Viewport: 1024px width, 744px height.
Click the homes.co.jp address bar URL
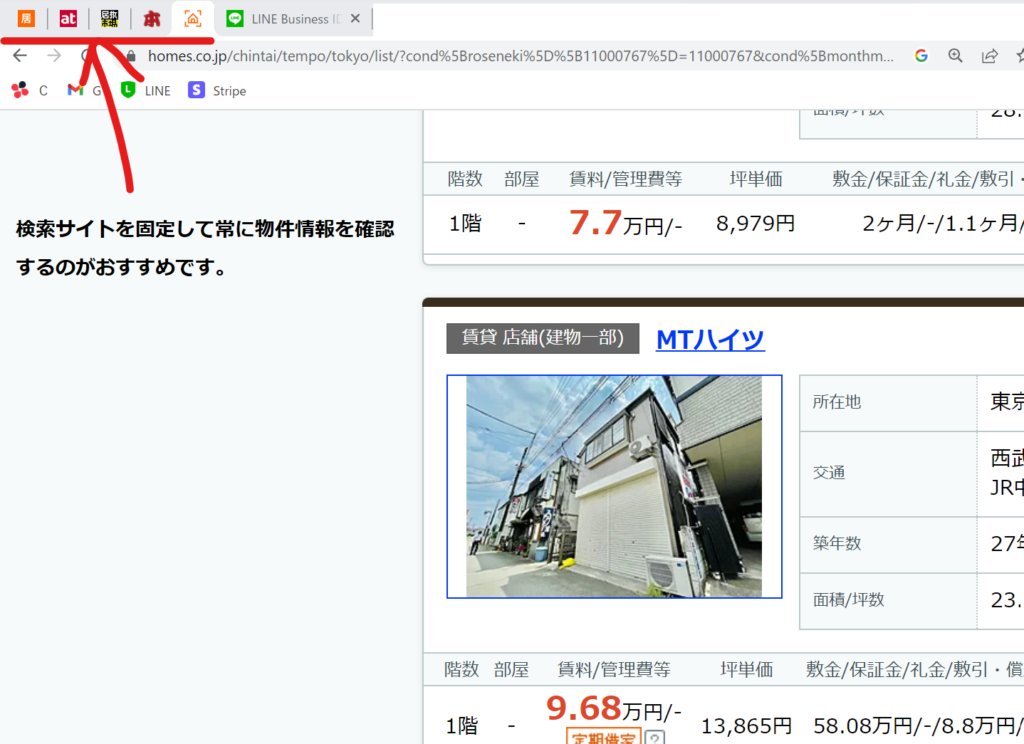(x=520, y=56)
